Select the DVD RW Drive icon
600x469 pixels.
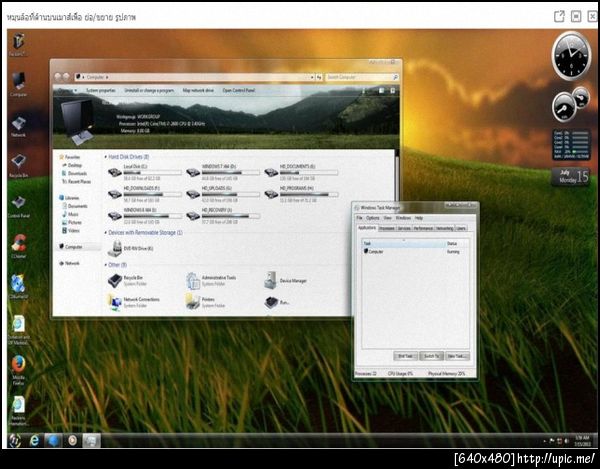click(115, 249)
